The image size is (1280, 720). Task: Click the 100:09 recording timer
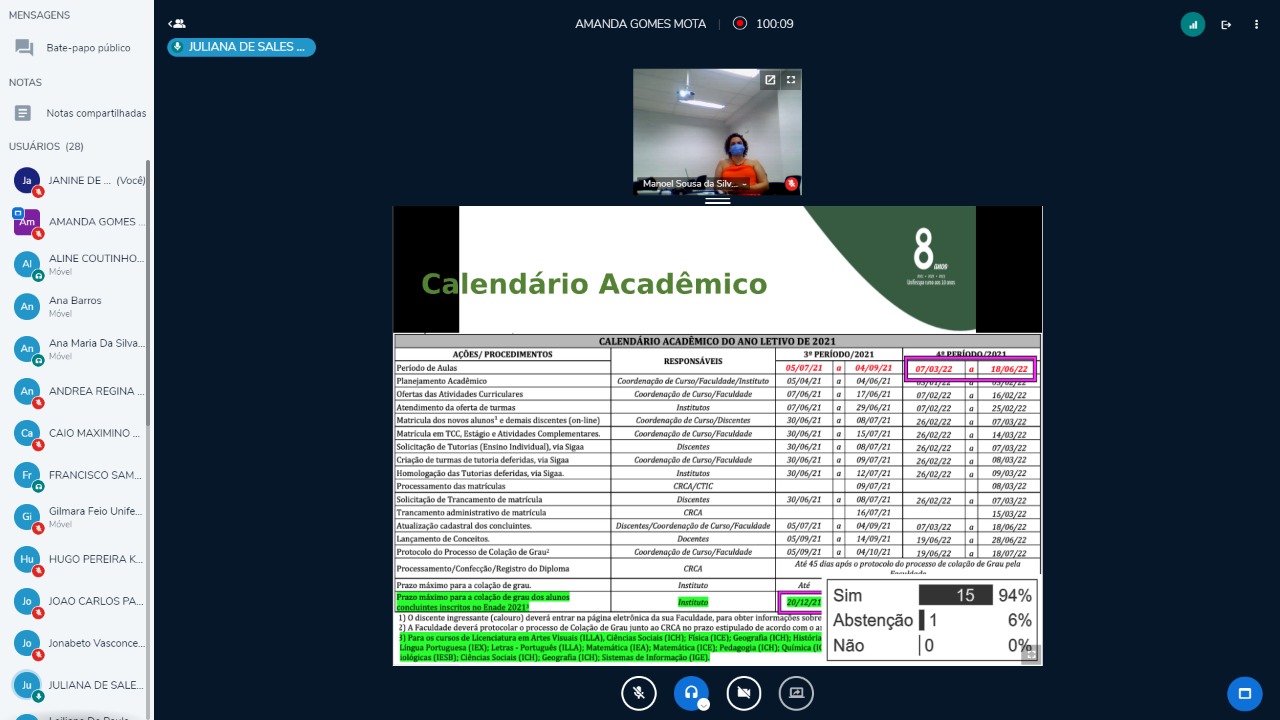[x=774, y=24]
